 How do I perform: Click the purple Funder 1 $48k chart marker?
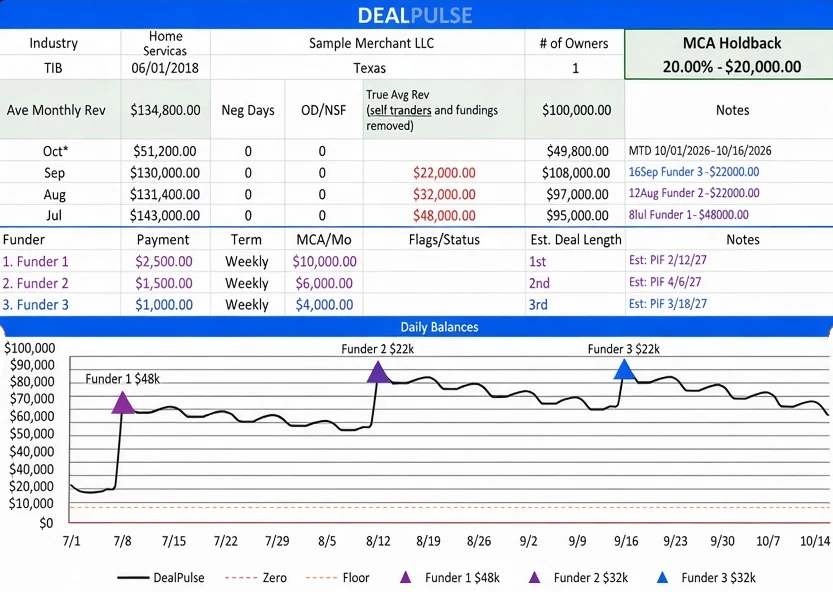tap(123, 403)
